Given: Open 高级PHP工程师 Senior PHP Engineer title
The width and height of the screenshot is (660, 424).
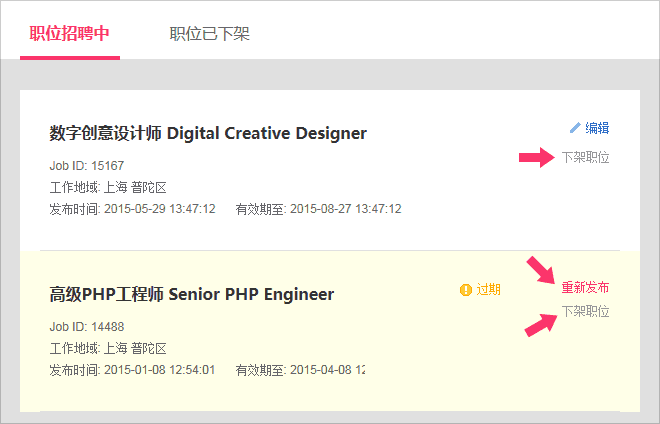Looking at the screenshot, I should click(x=191, y=294).
